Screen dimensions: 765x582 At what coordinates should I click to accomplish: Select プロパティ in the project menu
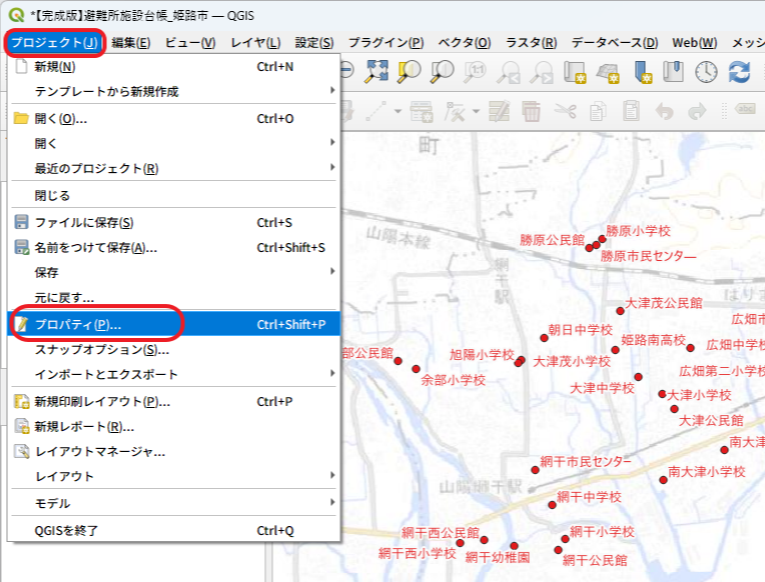[x=78, y=324]
